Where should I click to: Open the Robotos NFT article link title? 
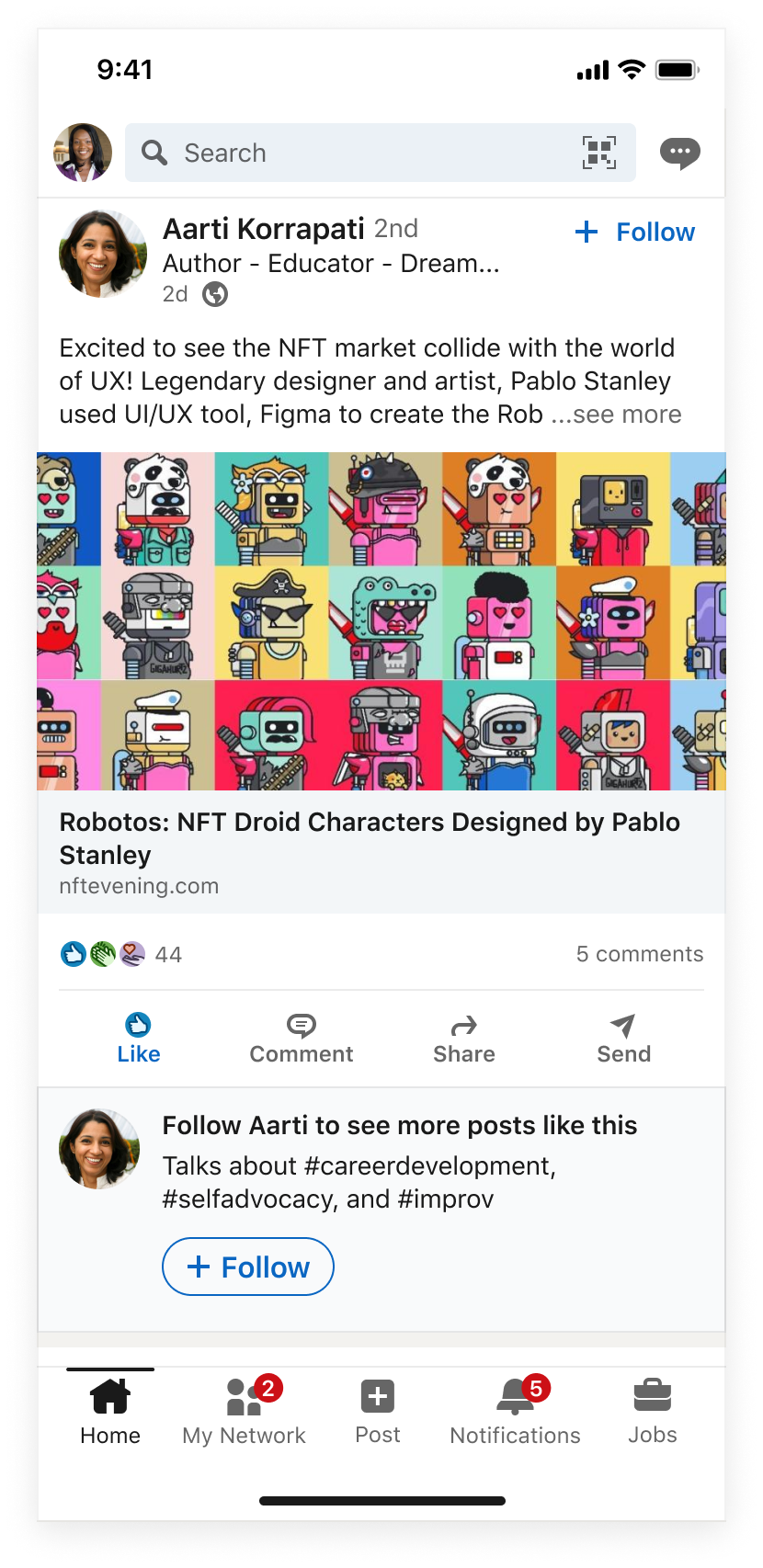tap(370, 837)
